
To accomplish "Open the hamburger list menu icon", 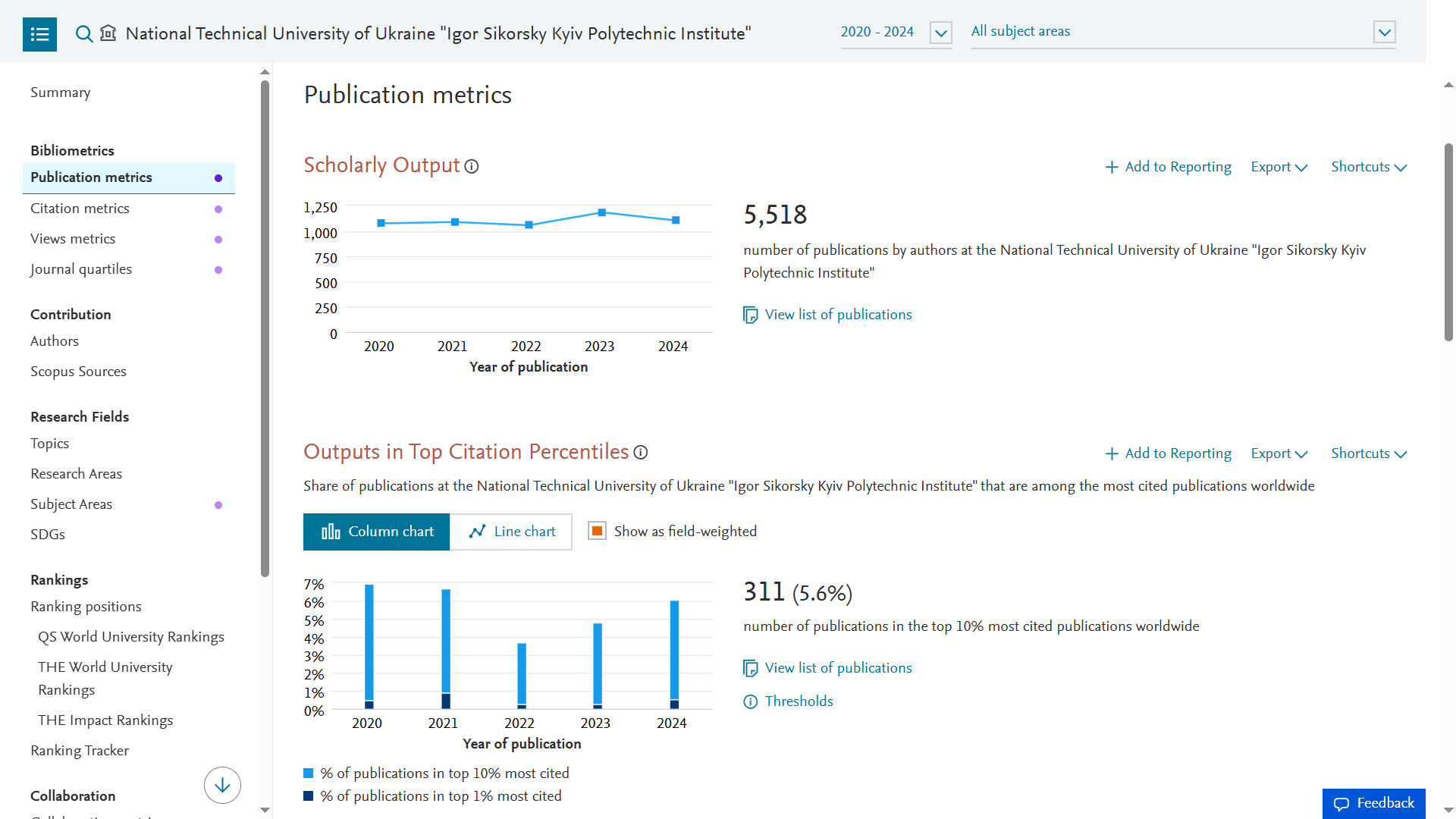I will click(x=39, y=34).
